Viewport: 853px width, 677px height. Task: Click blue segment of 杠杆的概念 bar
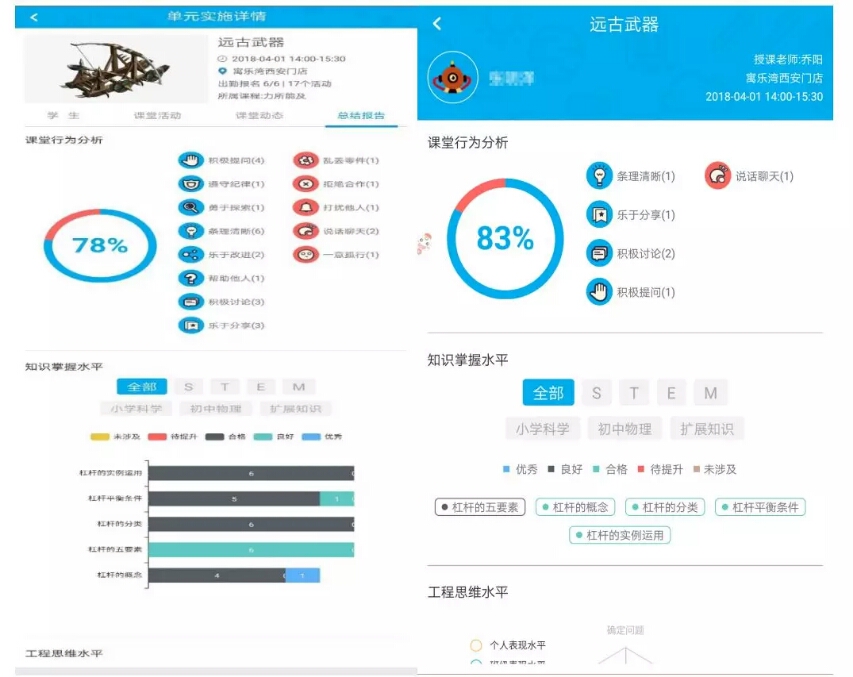tap(302, 575)
